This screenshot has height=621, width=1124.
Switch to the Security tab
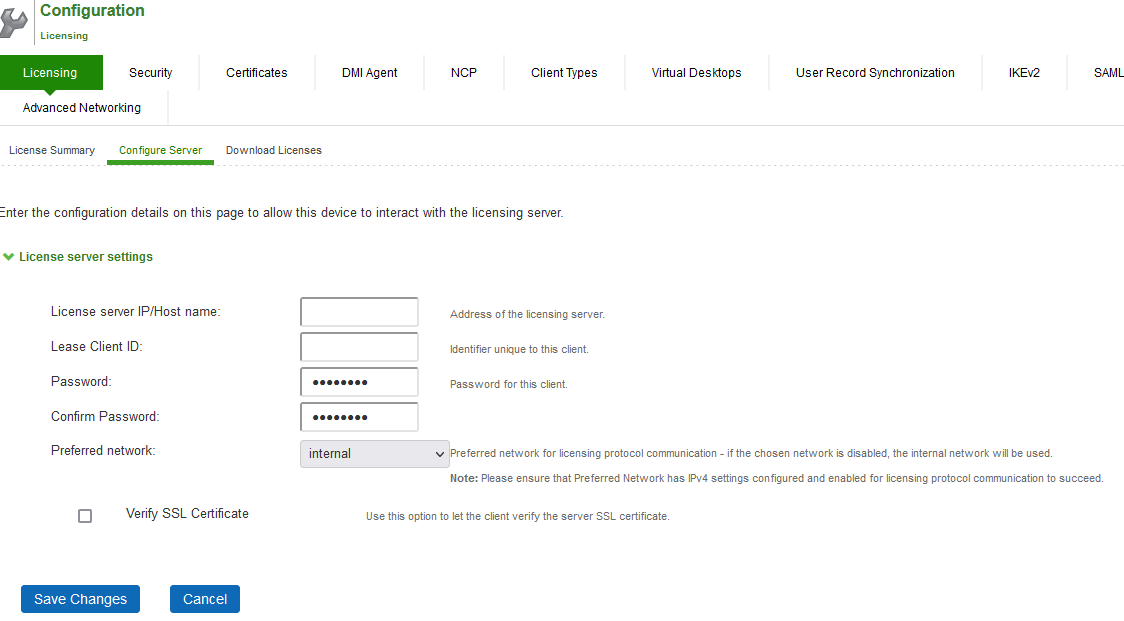tap(150, 72)
